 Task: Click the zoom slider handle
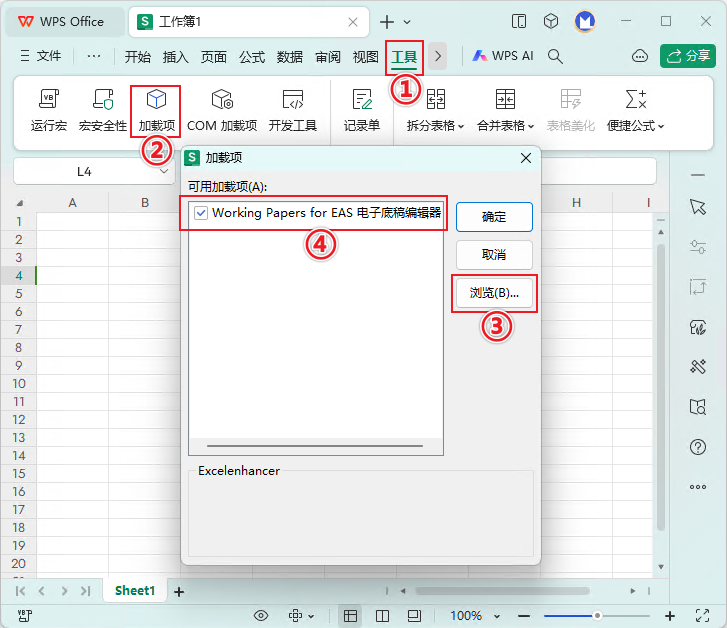pos(597,616)
